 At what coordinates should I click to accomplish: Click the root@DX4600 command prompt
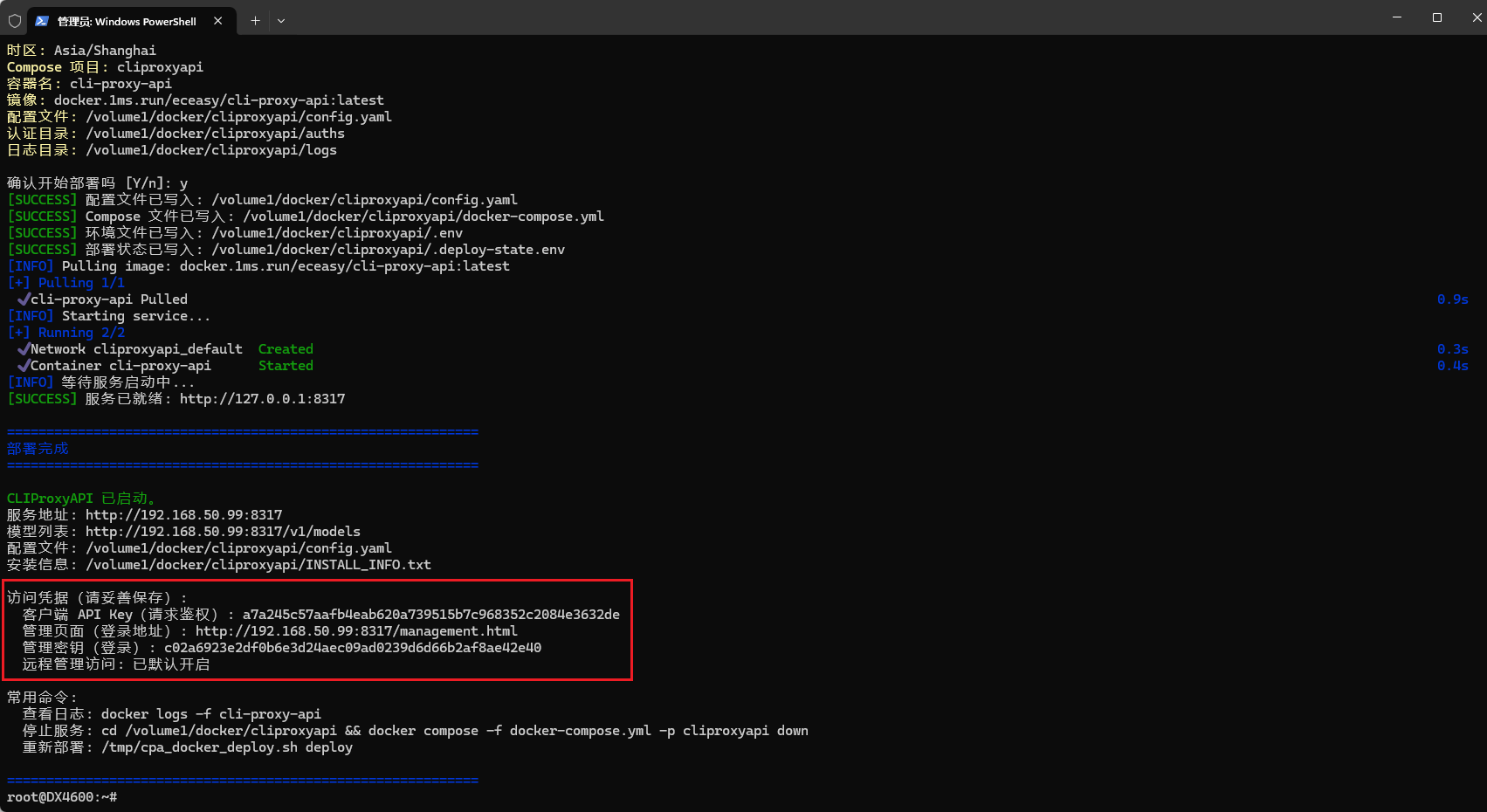coord(61,797)
